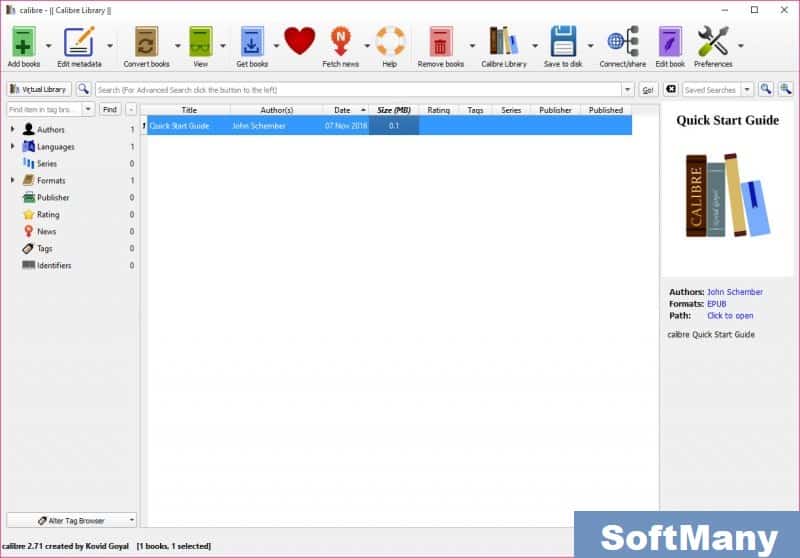Click in the main search field
The image size is (800, 558).
click(359, 90)
